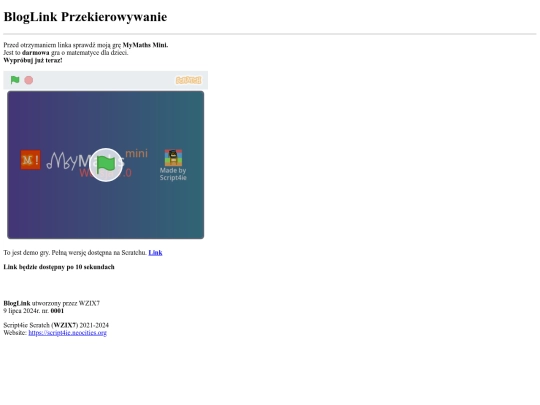Click the small green flag in player toolbar
The width and height of the screenshot is (540, 405).
pos(15,80)
